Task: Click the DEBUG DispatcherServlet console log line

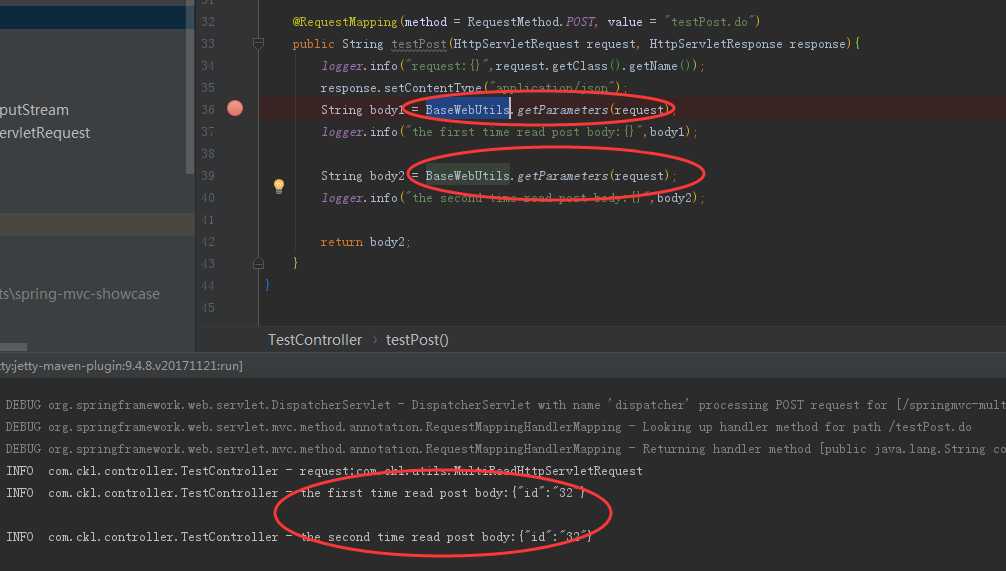Action: [x=506, y=405]
